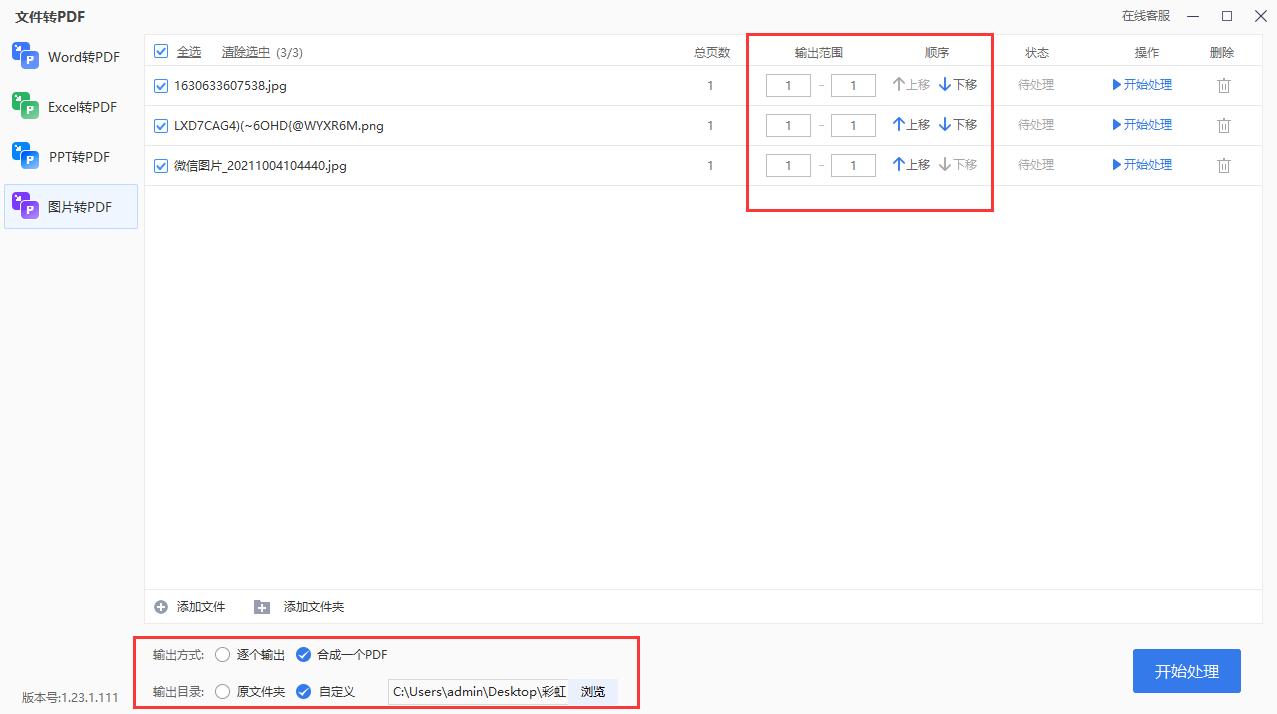Uncheck the LXD7CAG4 png file checkbox
1277x714 pixels.
coord(160,125)
